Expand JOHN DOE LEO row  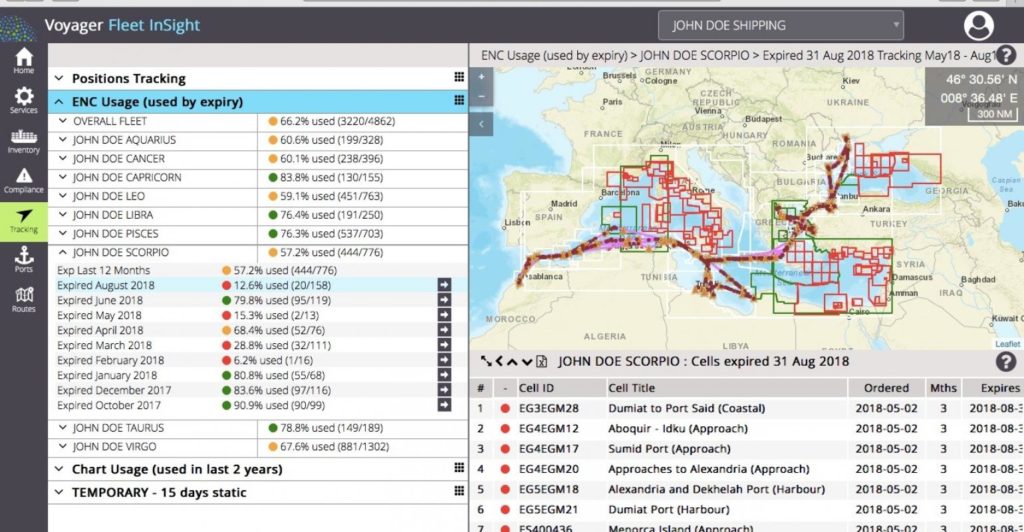[63, 196]
